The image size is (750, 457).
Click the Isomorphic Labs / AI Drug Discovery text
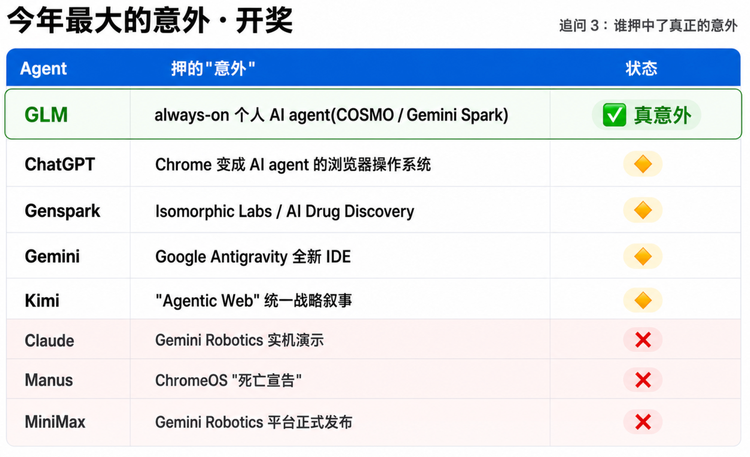(x=285, y=211)
